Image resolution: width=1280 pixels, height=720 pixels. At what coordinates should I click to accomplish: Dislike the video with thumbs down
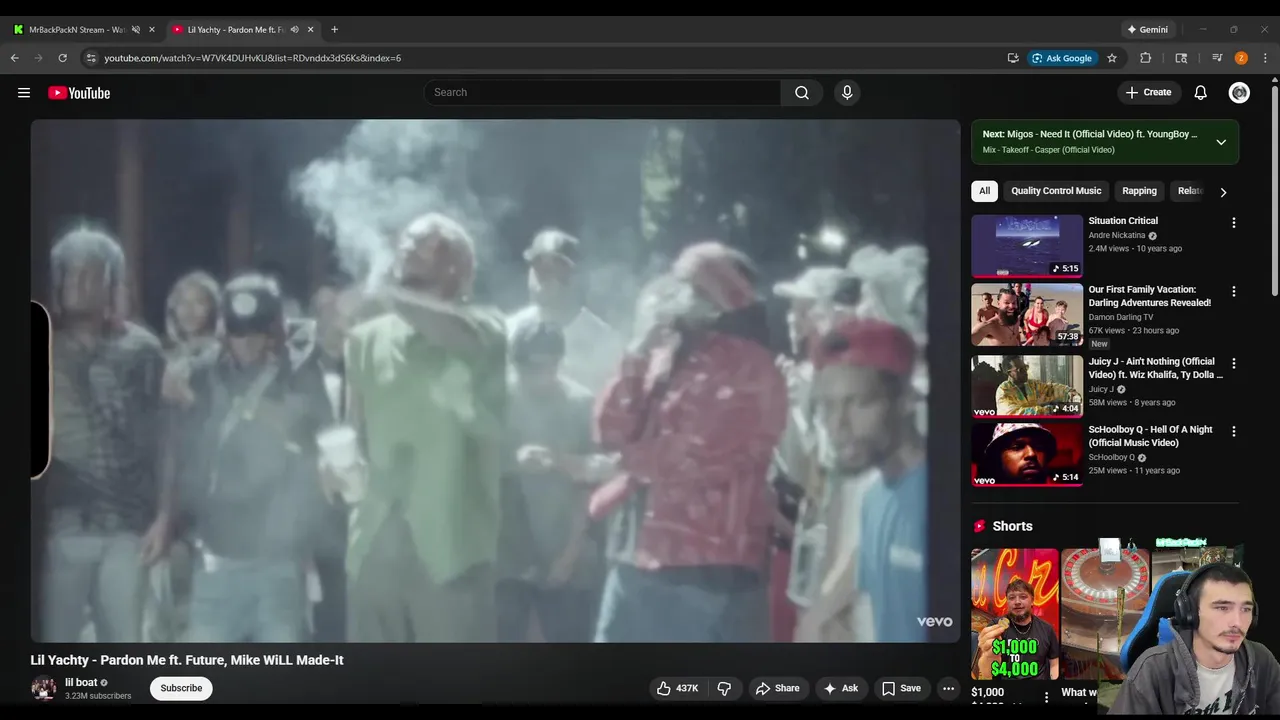(725, 688)
